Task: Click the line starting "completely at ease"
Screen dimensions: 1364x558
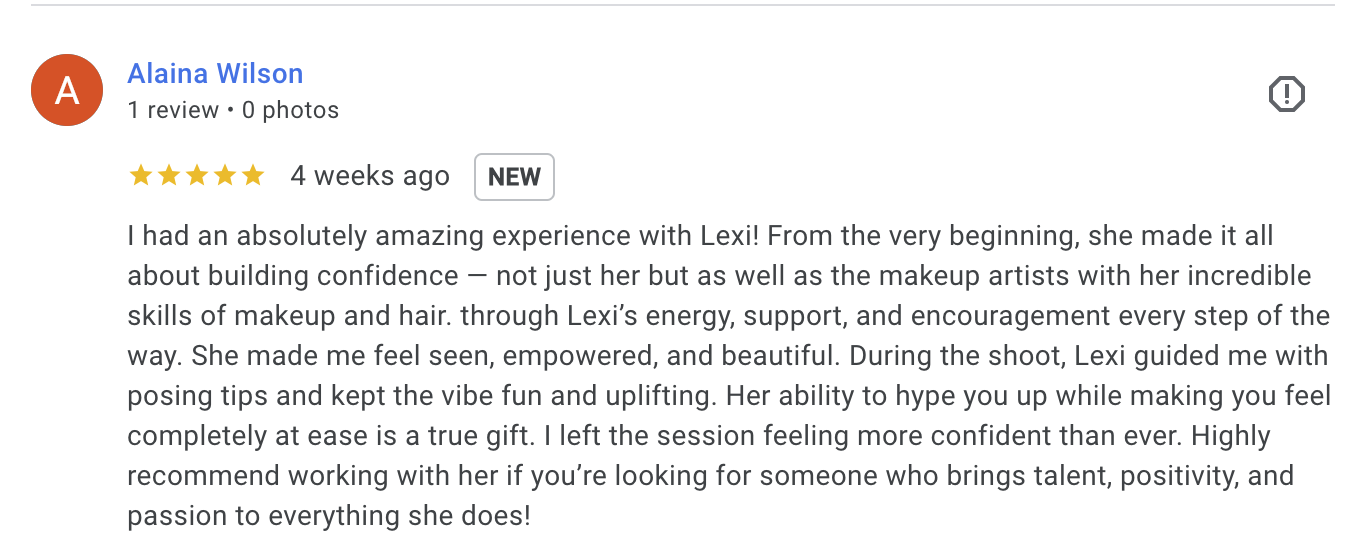Action: (699, 436)
